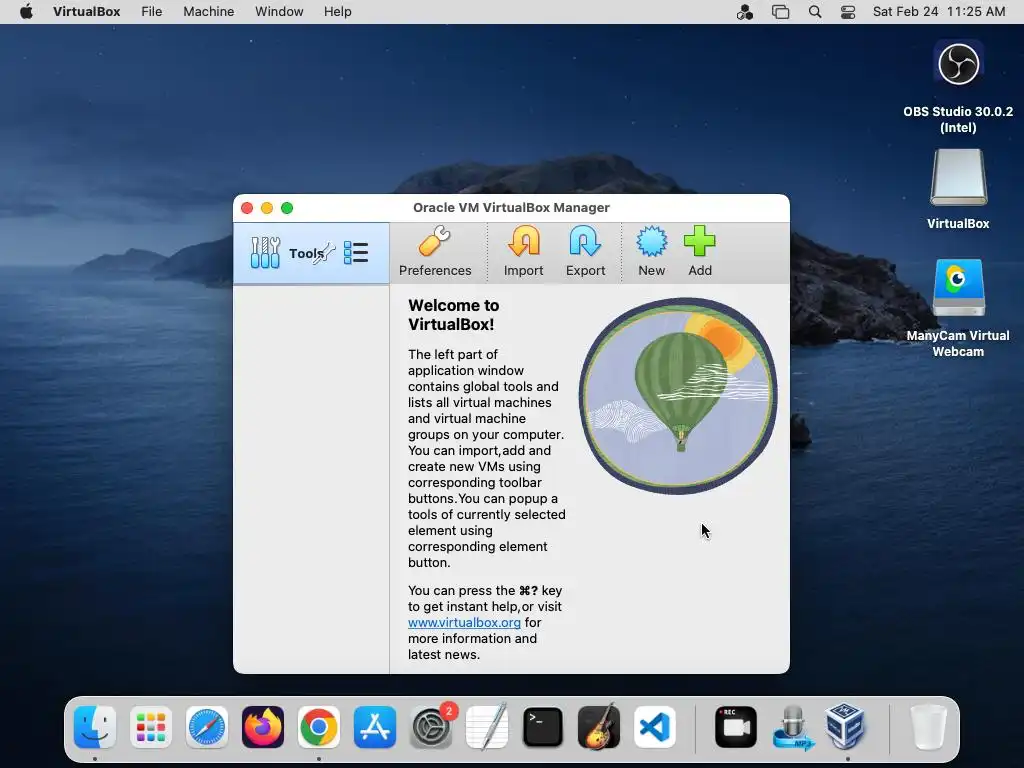Image resolution: width=1024 pixels, height=768 pixels.
Task: Launch Visual Studio Code from the Dock
Action: 655,727
